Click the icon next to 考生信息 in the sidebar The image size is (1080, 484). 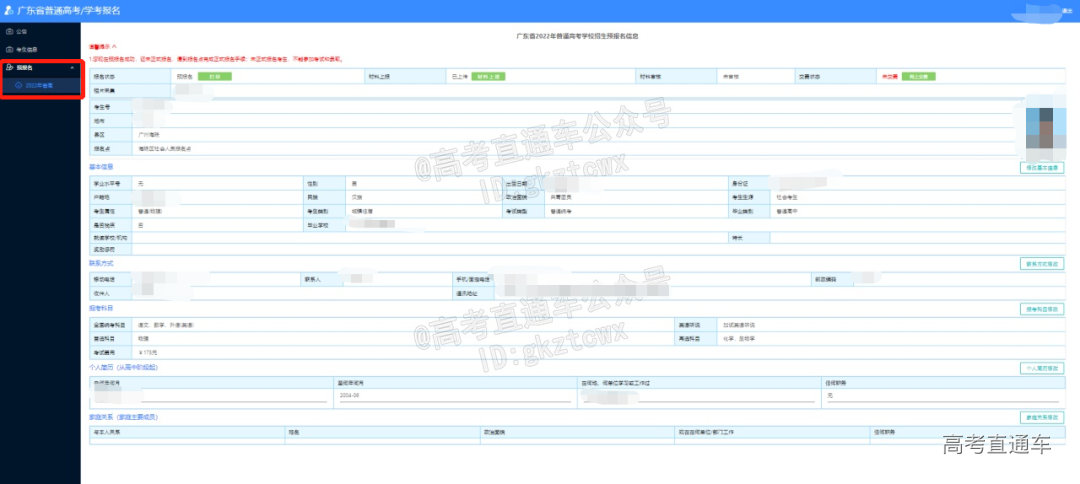click(x=9, y=50)
